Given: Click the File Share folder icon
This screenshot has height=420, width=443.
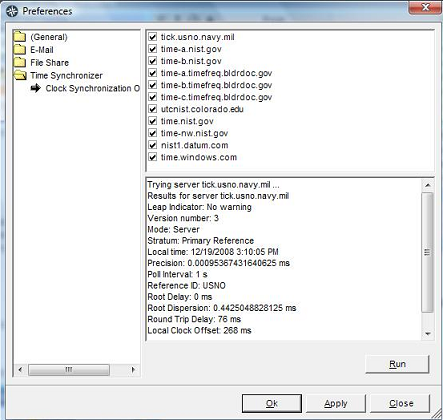Looking at the screenshot, I should click(x=20, y=62).
